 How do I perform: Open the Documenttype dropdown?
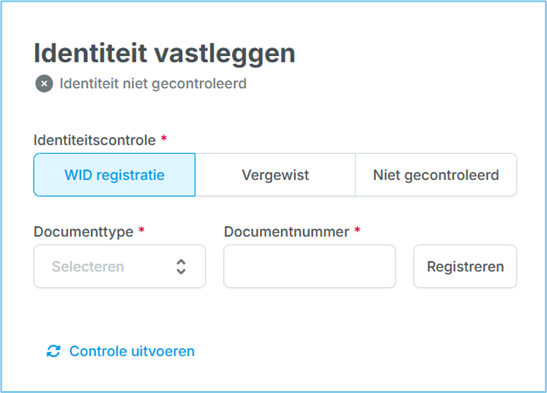click(x=120, y=266)
